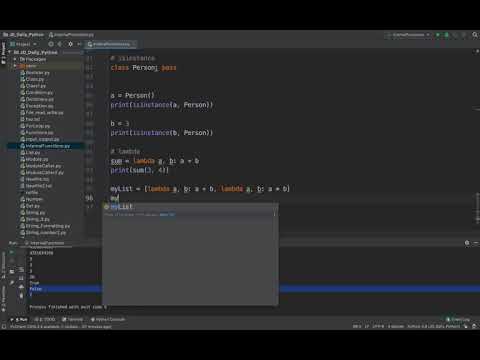Open Condition.py in the project tree
This screenshot has height=360, width=480.
pyautogui.click(x=36, y=92)
